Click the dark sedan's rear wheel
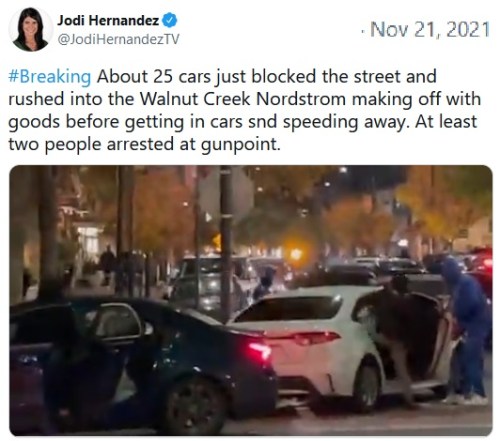Viewport: 500px width, 441px height. [194, 406]
